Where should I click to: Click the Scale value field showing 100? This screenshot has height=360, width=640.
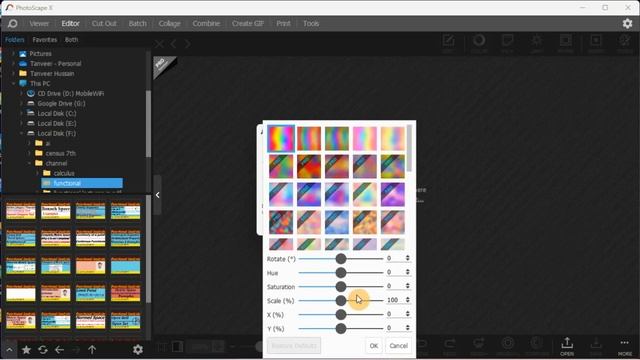(394, 300)
